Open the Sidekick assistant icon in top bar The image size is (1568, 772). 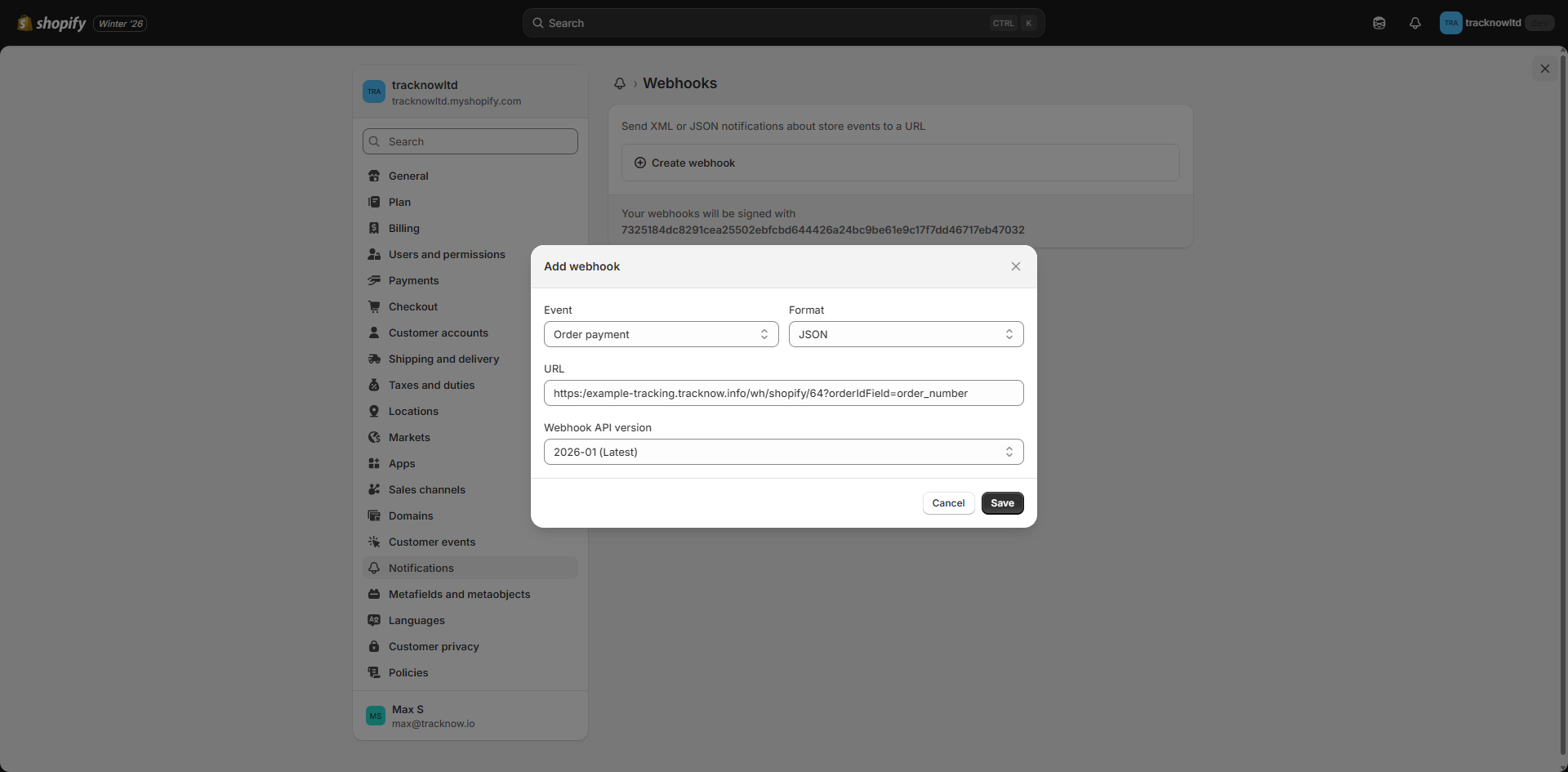(x=1379, y=23)
